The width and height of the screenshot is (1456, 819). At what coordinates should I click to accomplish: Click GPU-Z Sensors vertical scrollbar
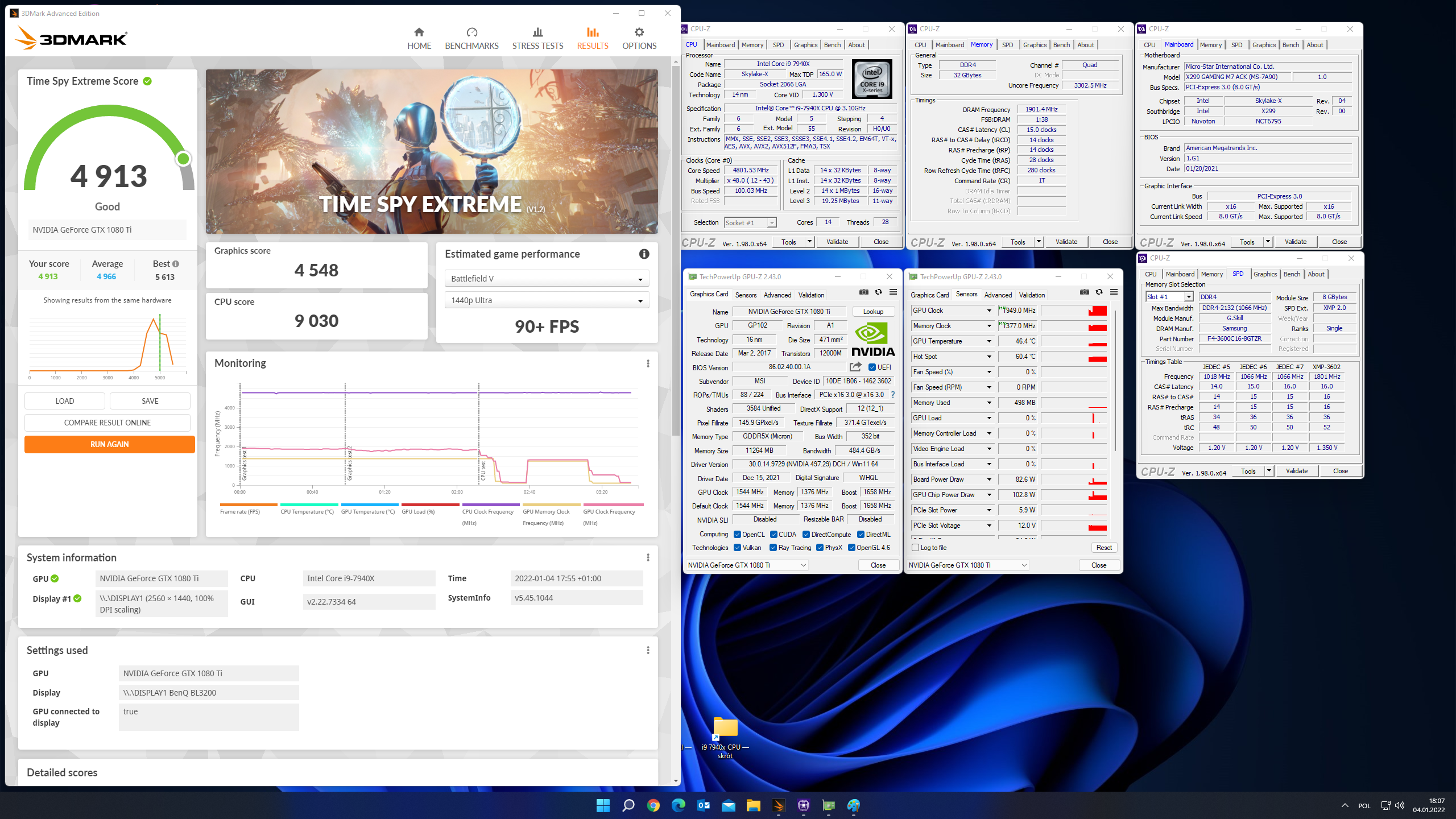coord(1116,381)
